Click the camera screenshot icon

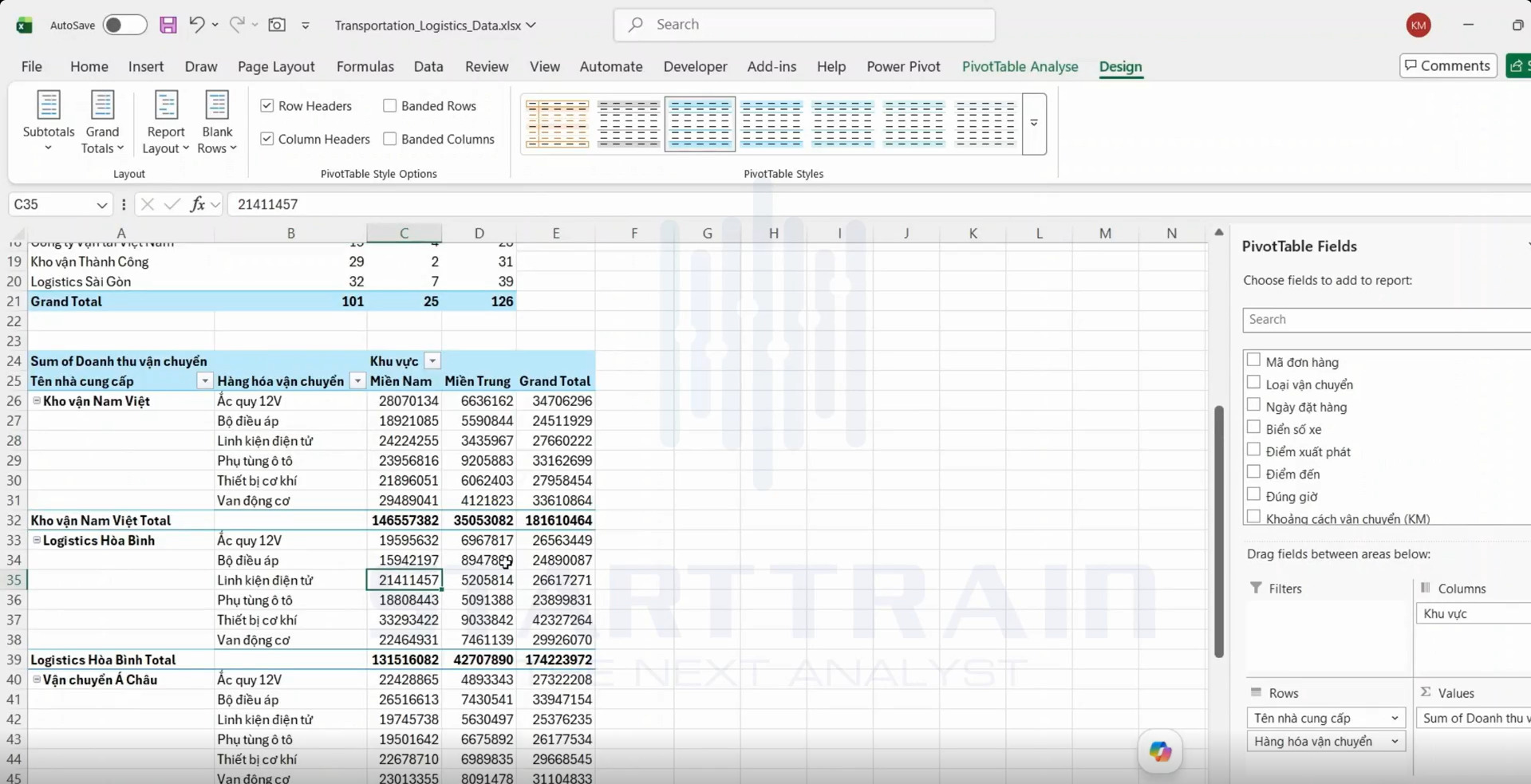[x=277, y=25]
